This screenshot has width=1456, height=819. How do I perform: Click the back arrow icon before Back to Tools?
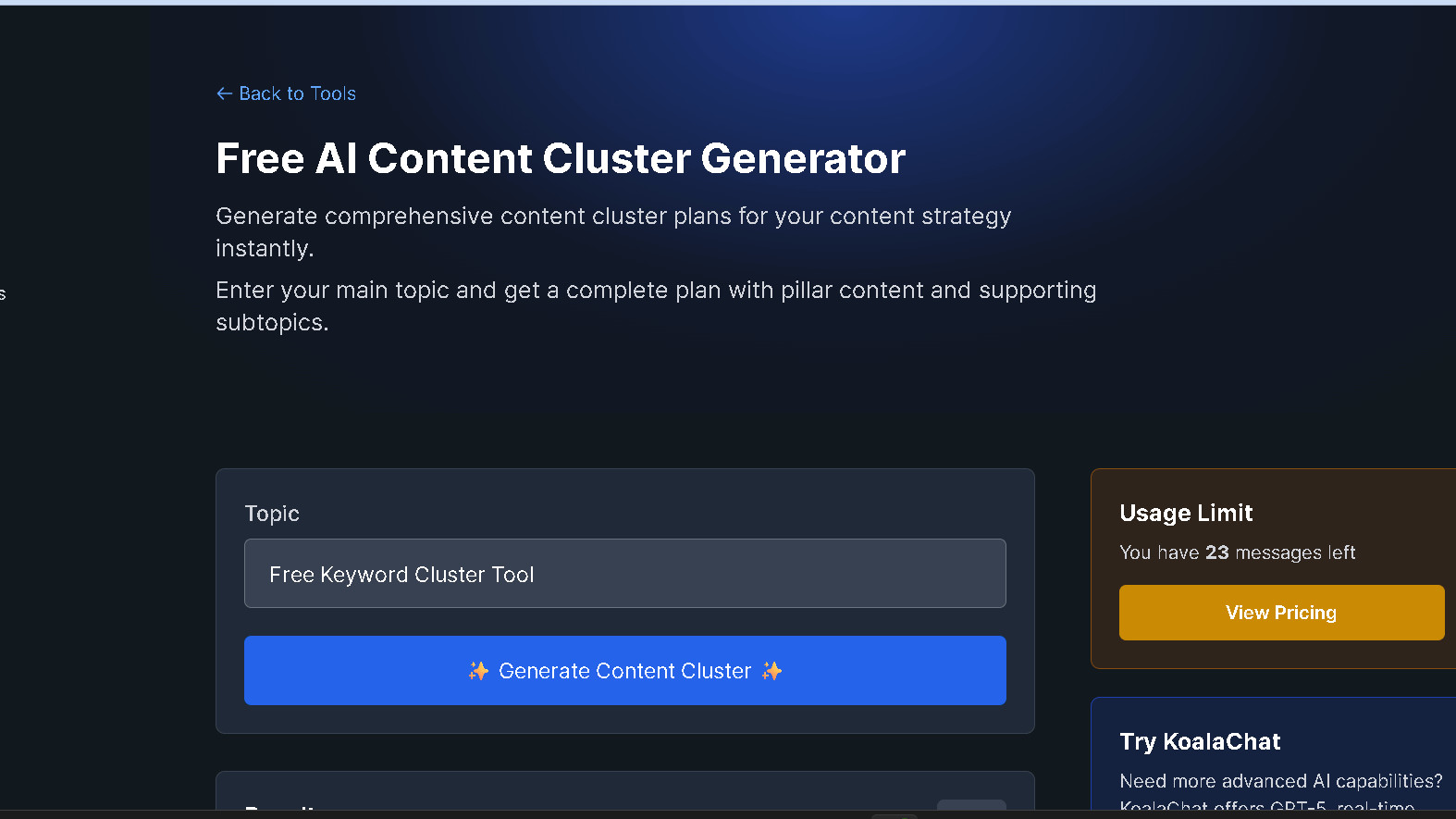coord(223,93)
